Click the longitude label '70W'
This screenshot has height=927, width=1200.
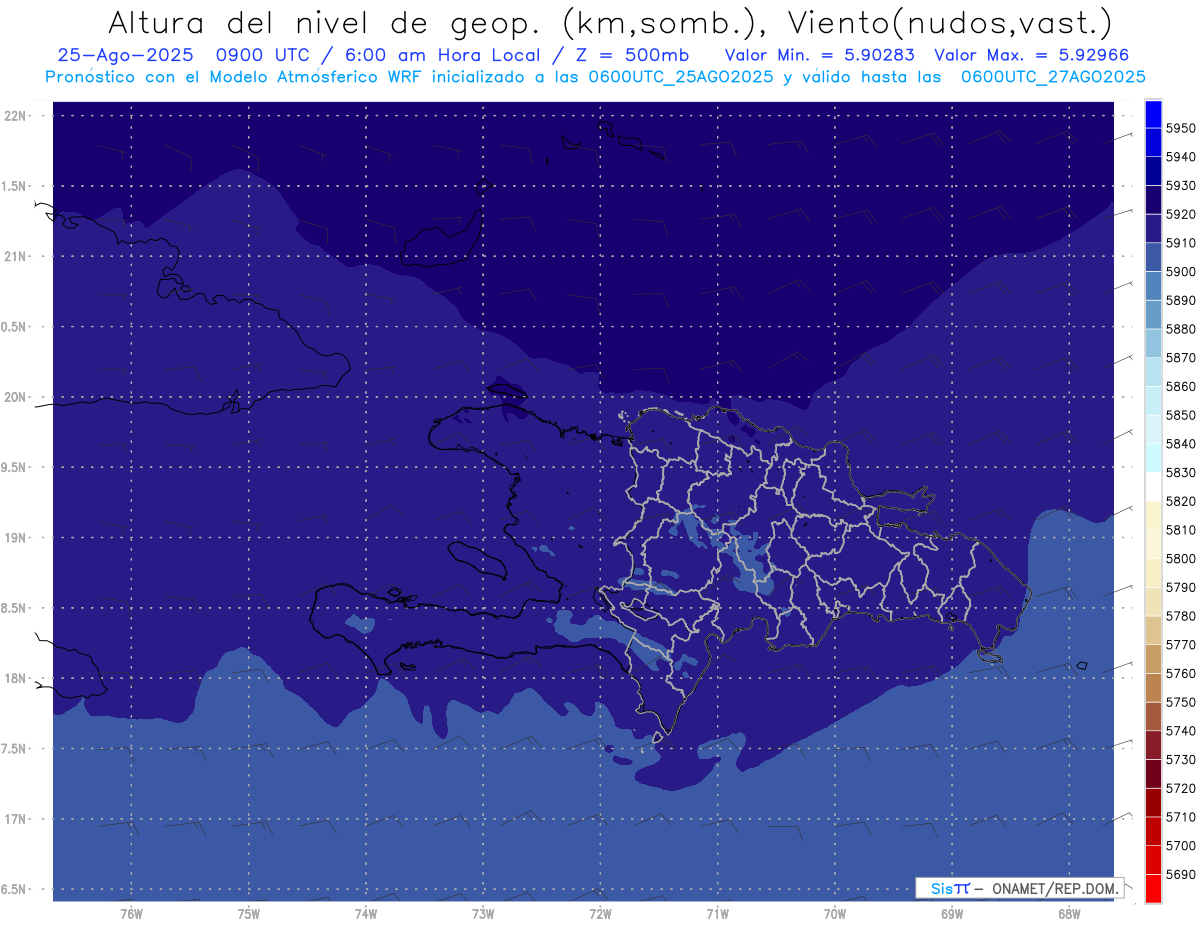(x=835, y=914)
